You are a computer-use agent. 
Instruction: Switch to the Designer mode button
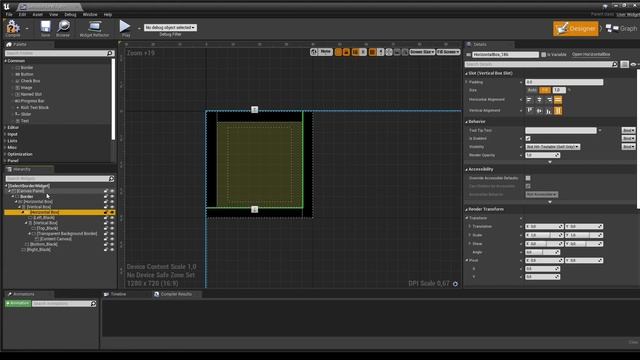click(x=576, y=29)
